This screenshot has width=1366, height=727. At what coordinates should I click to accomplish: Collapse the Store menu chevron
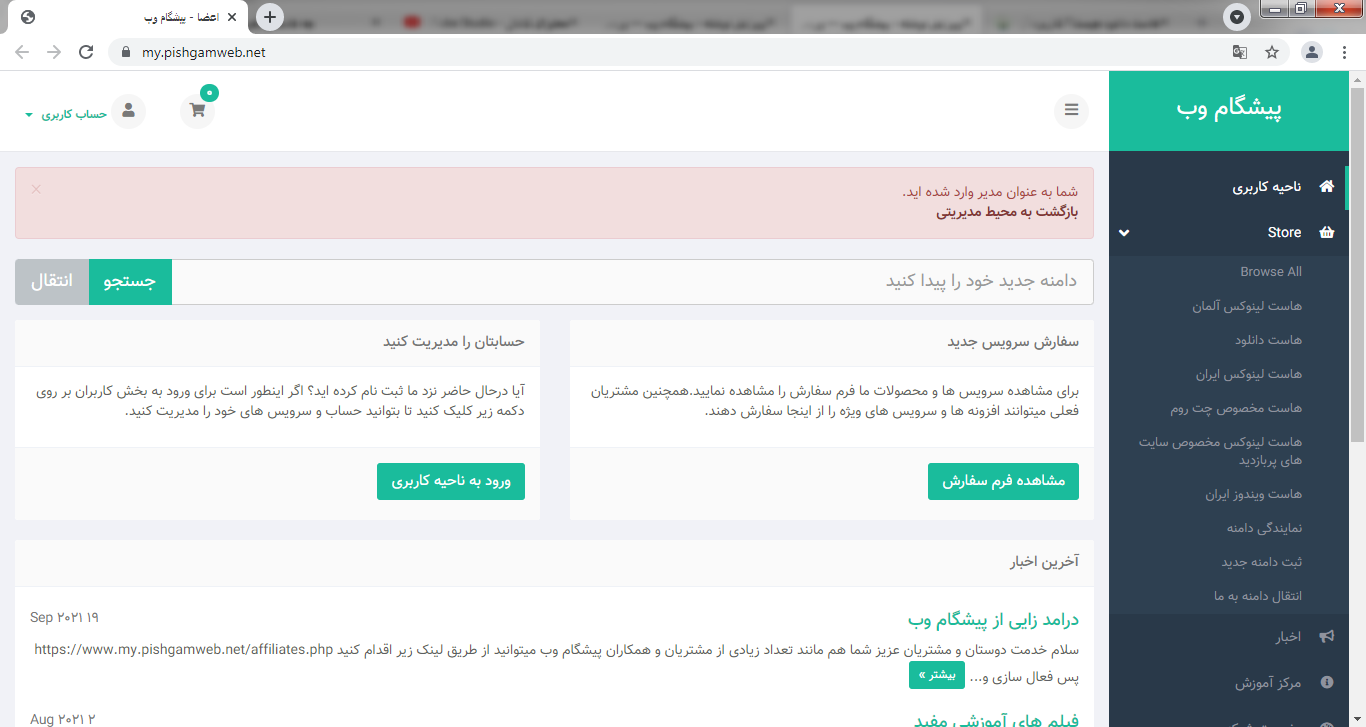pos(1124,233)
